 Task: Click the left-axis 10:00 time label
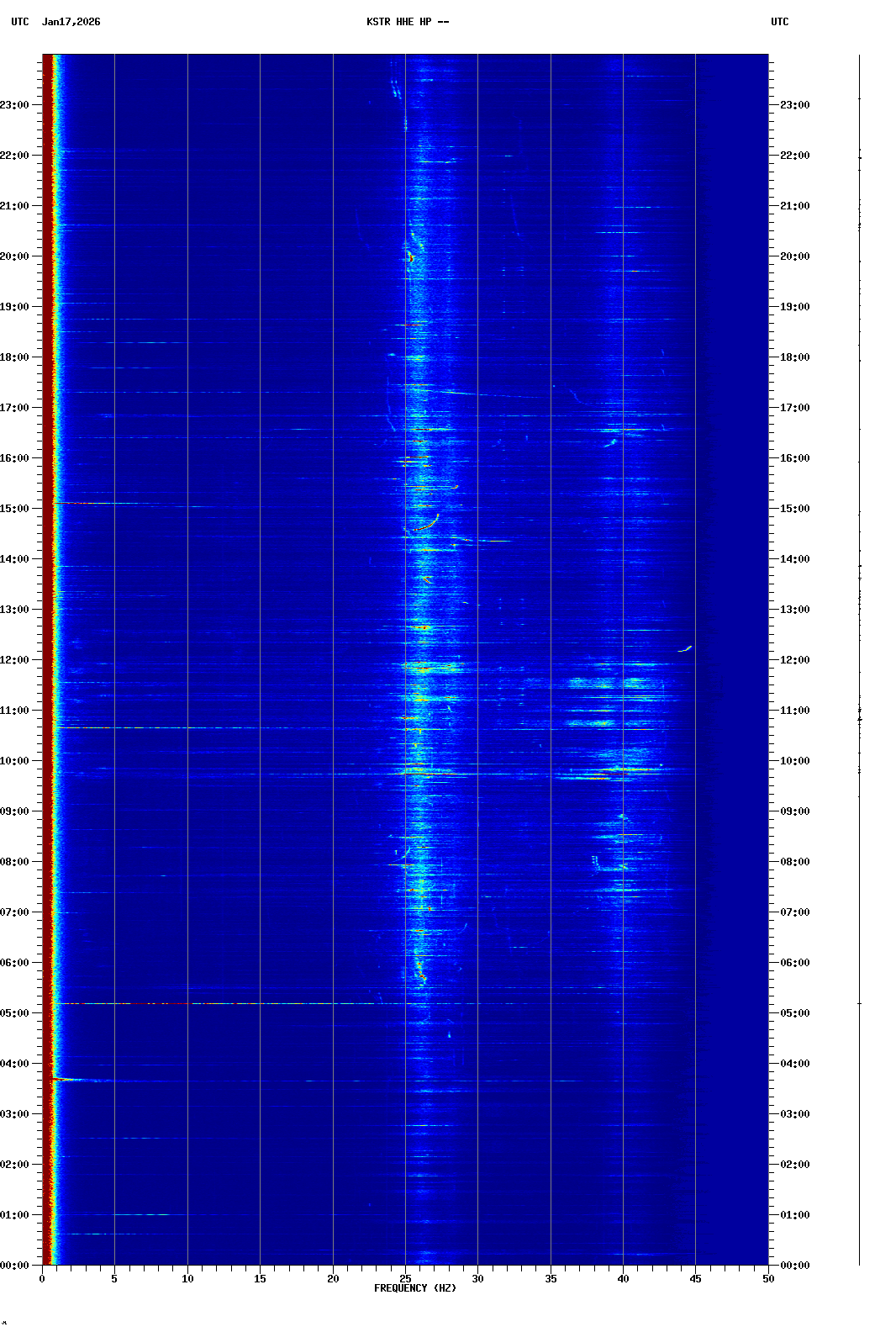point(14,761)
